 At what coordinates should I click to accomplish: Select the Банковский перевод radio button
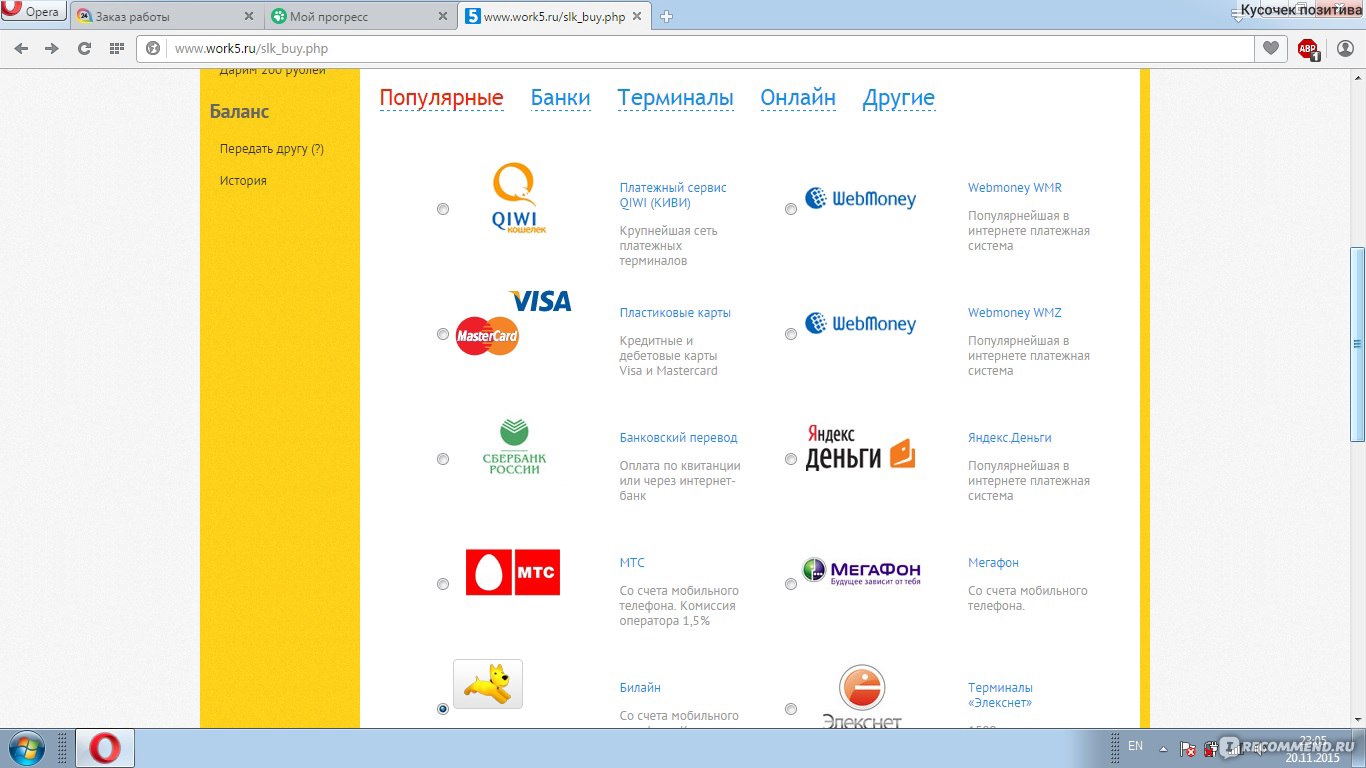(443, 459)
